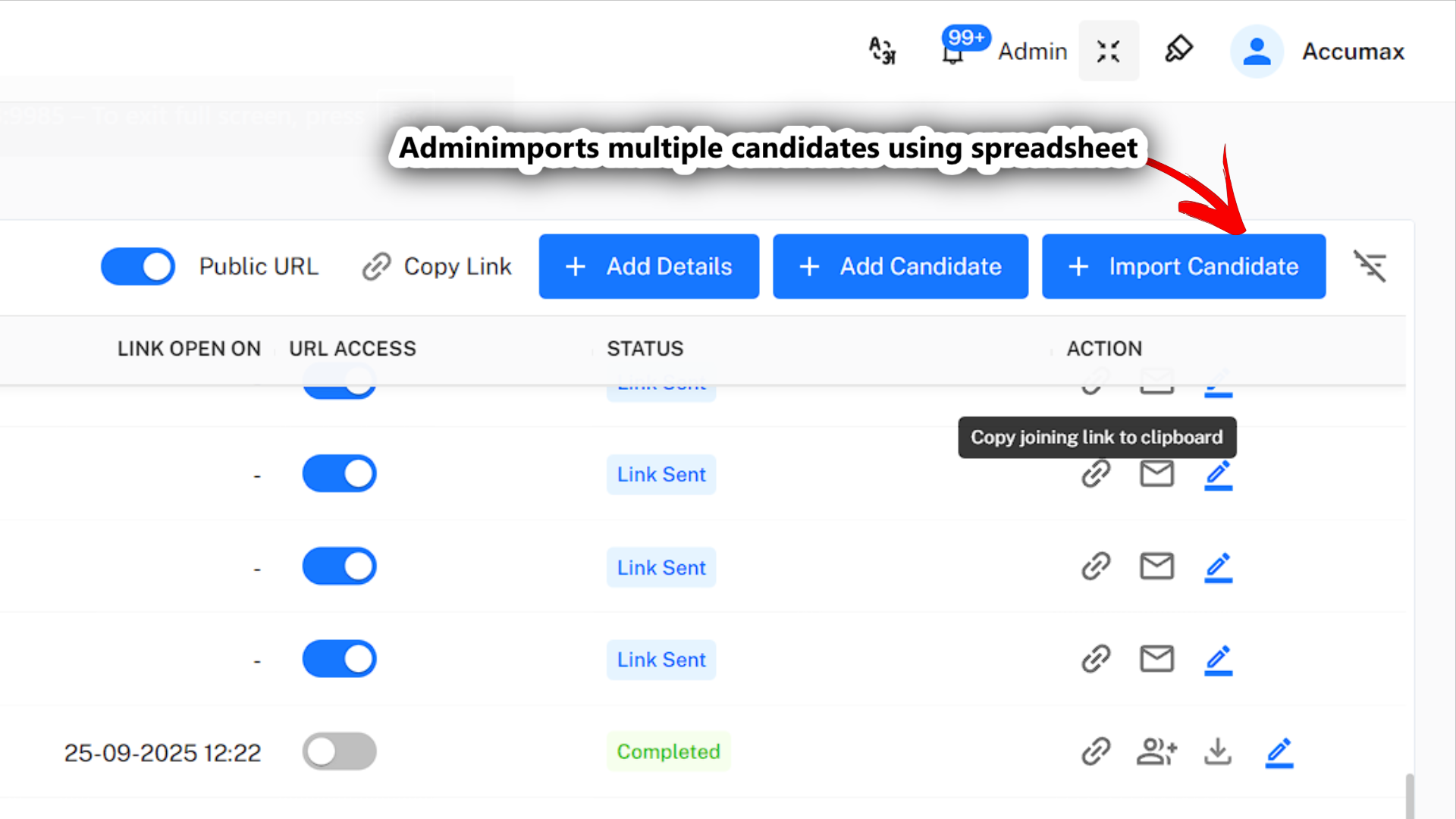Disable URL access on the second Link Sent row
This screenshot has height=819, width=1456.
(339, 566)
